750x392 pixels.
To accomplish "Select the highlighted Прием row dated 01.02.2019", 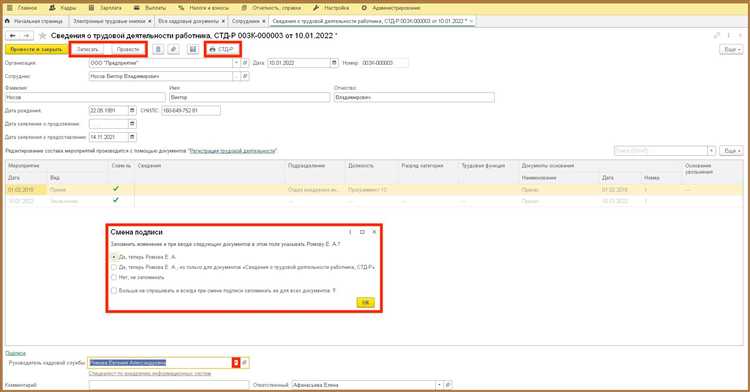I will tap(374, 190).
